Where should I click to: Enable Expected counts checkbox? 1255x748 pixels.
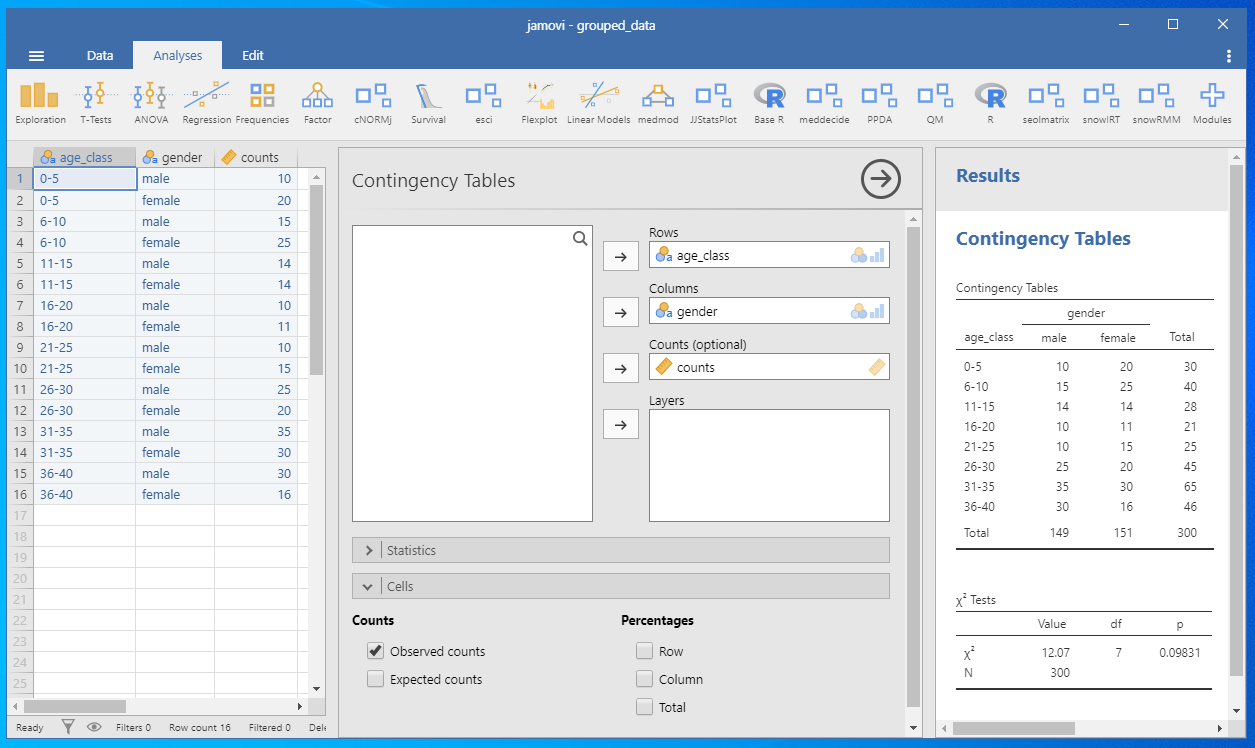click(x=375, y=679)
